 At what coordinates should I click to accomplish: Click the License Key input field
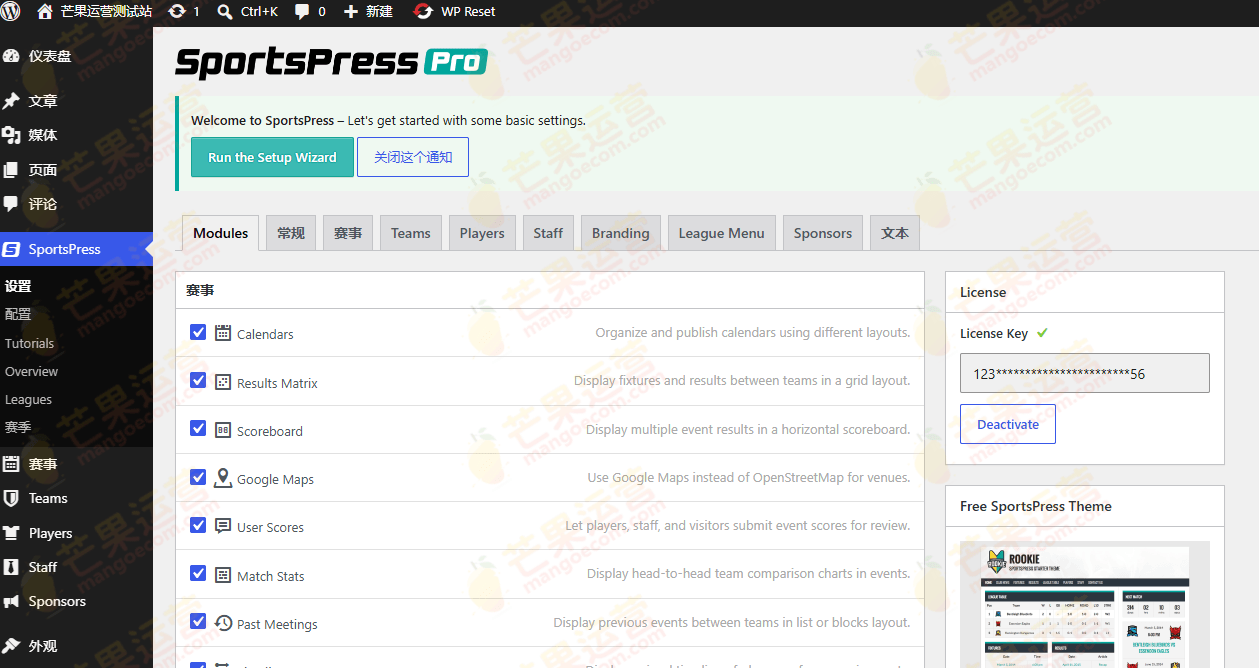(x=1085, y=373)
